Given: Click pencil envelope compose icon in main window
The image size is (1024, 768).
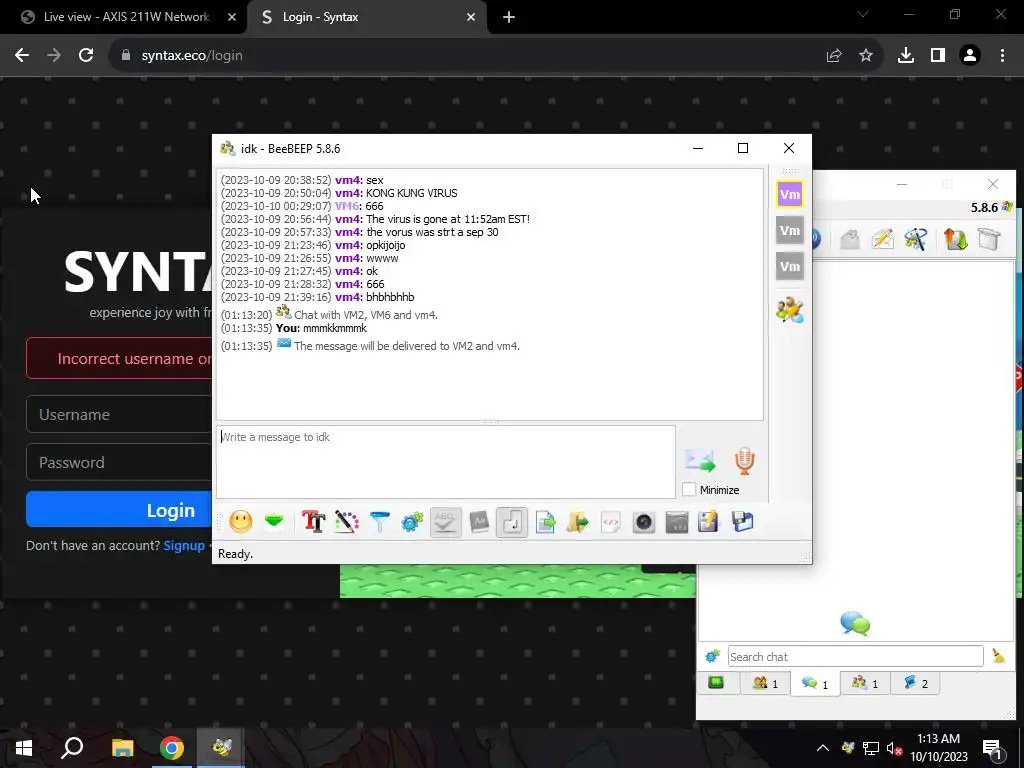Looking at the screenshot, I should click(882, 239).
